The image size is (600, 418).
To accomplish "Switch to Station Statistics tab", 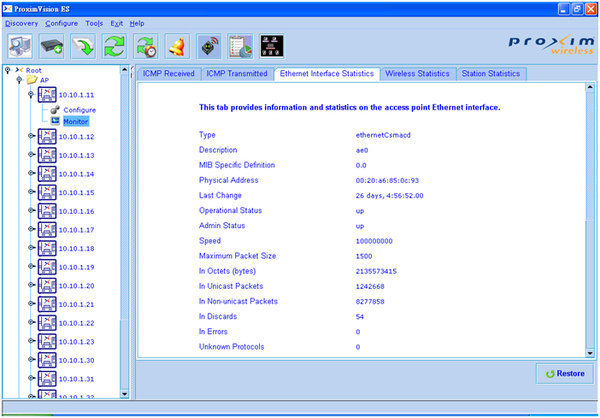I will [491, 73].
